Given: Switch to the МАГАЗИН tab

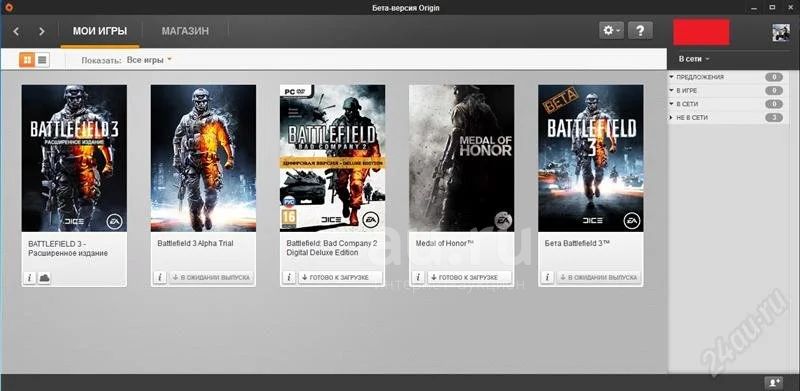Looking at the screenshot, I should point(185,31).
